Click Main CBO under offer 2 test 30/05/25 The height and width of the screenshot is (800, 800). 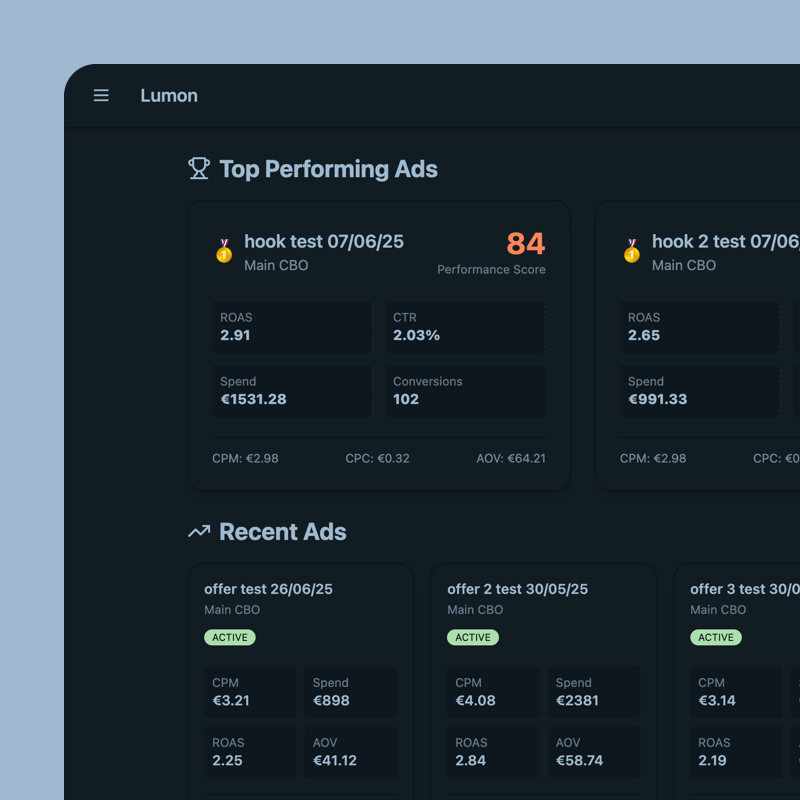pyautogui.click(x=475, y=610)
